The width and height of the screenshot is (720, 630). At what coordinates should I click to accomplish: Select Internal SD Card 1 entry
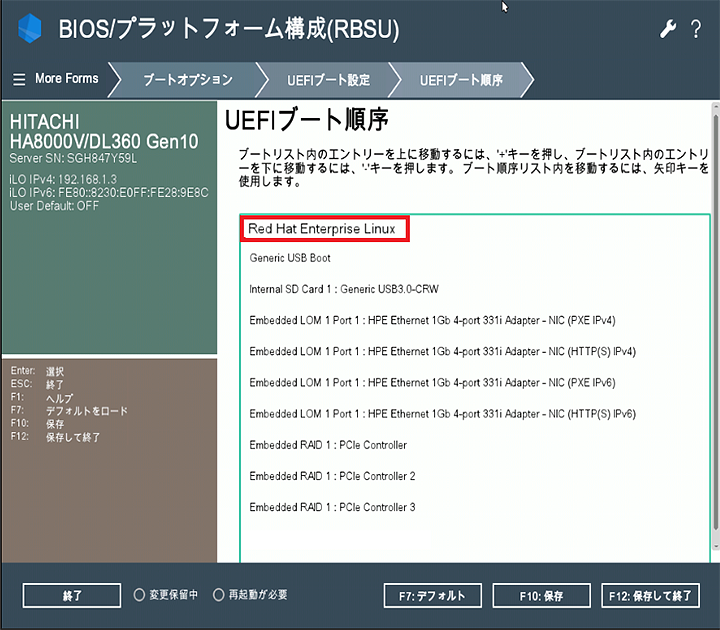(x=344, y=289)
